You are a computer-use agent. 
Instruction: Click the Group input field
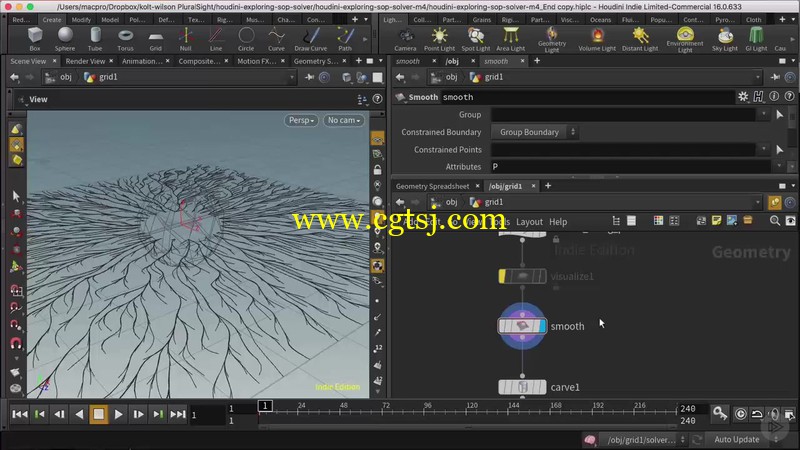click(623, 114)
